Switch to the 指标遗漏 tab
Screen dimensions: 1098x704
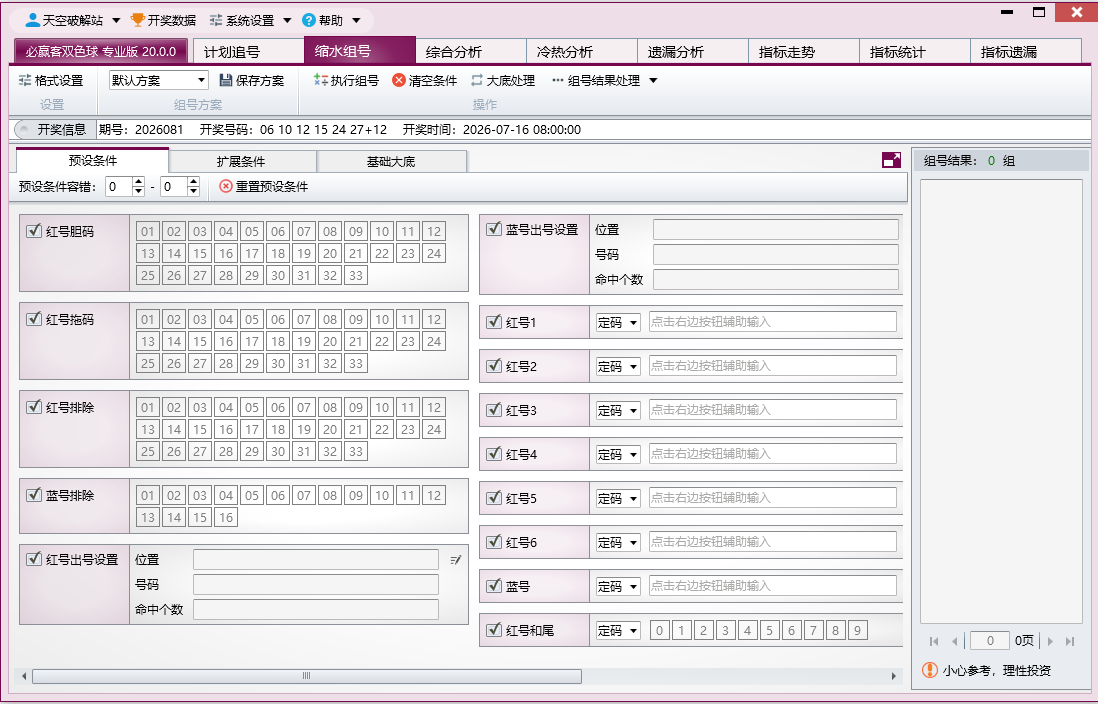point(1026,52)
